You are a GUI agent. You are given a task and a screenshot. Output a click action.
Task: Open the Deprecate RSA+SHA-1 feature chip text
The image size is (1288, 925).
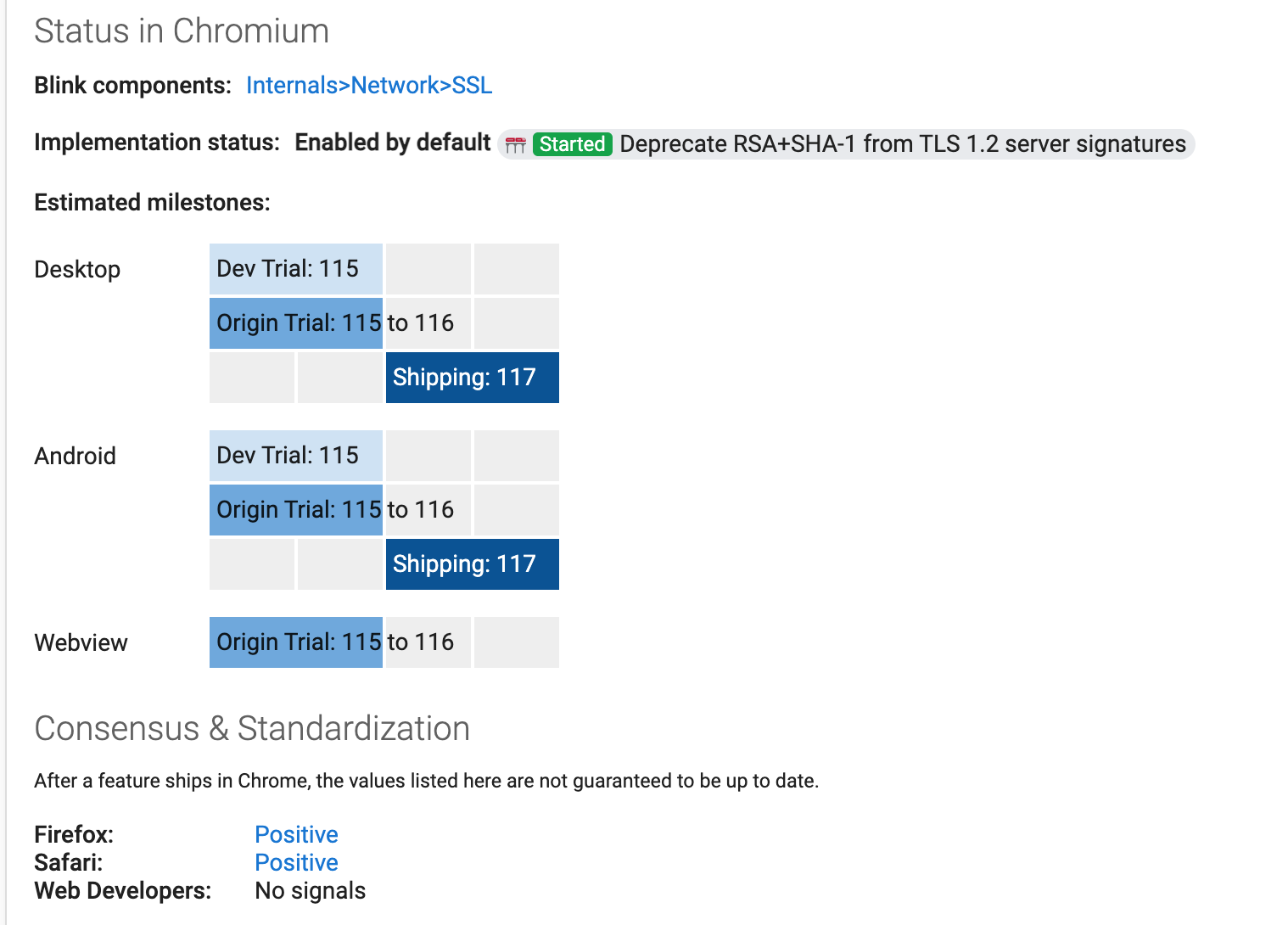[902, 144]
